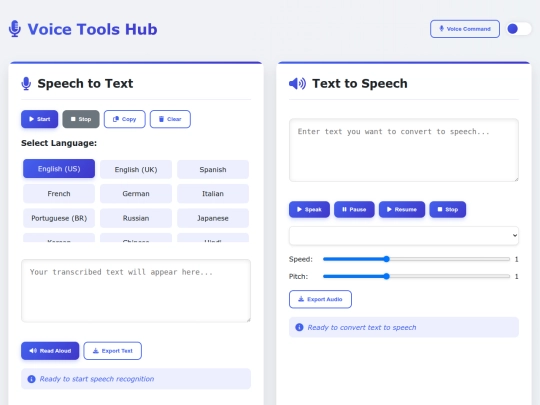Export the generated audio
This screenshot has height=405, width=540.
[x=320, y=299]
